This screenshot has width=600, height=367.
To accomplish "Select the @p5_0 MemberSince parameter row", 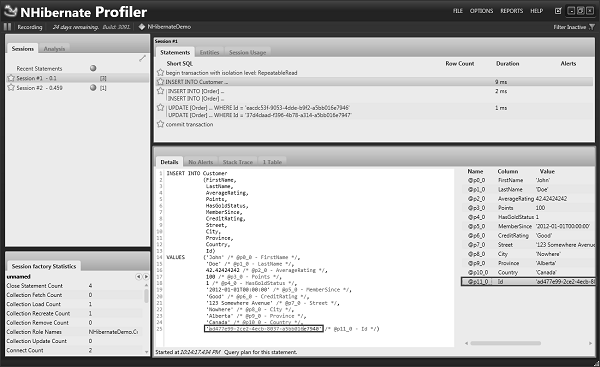I will pyautogui.click(x=529, y=226).
